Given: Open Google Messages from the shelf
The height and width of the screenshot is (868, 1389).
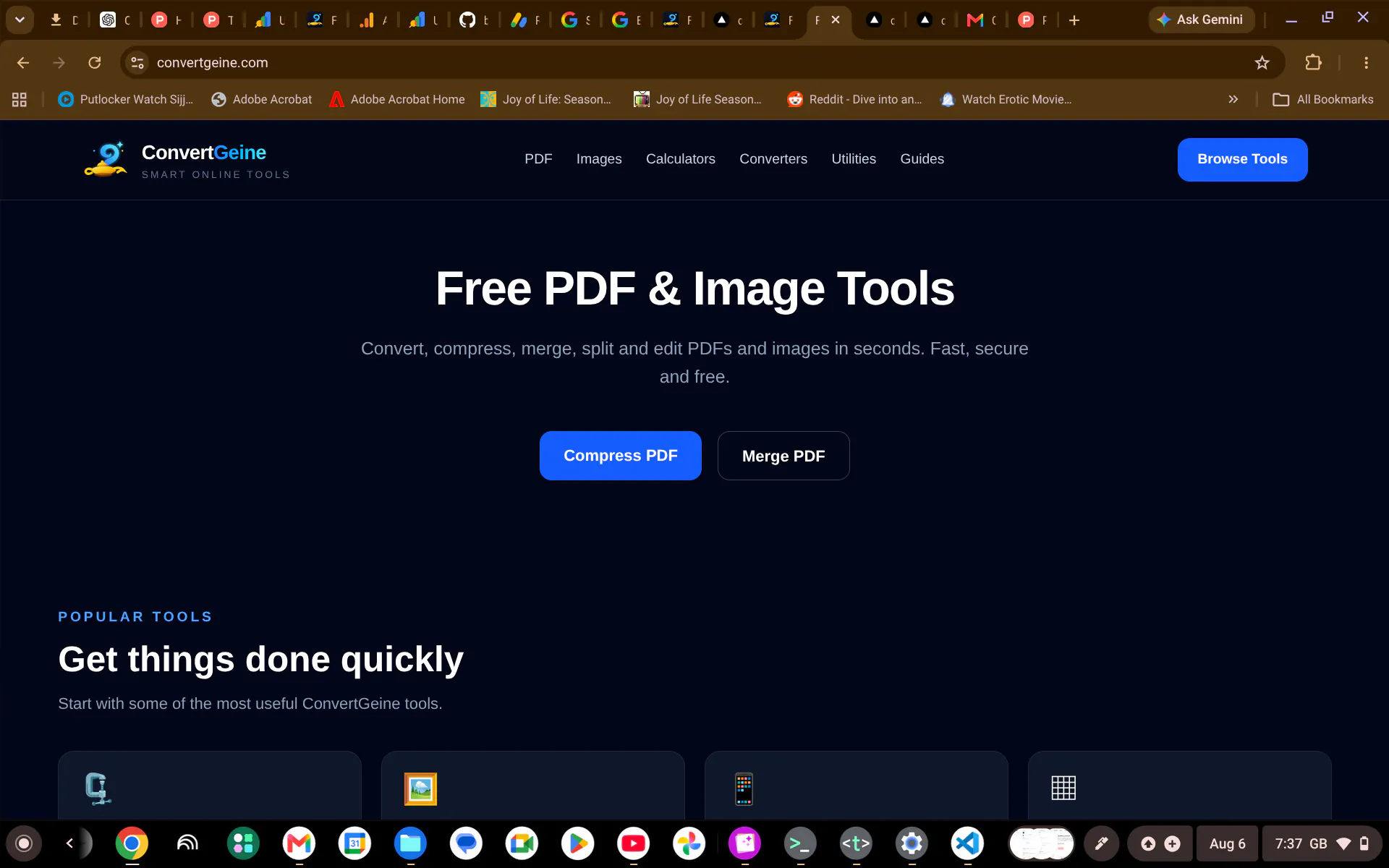Looking at the screenshot, I should pyautogui.click(x=466, y=843).
